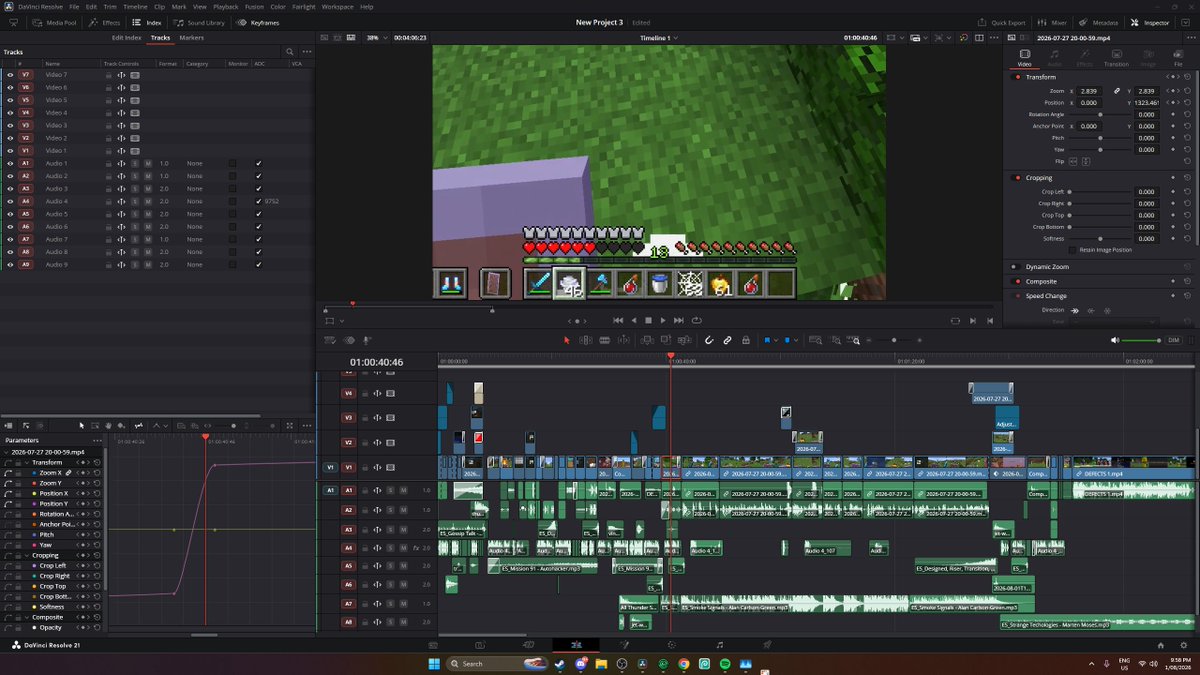The width and height of the screenshot is (1200, 675).
Task: Reset the Zoom X keyframe curve icon
Action: coord(97,472)
